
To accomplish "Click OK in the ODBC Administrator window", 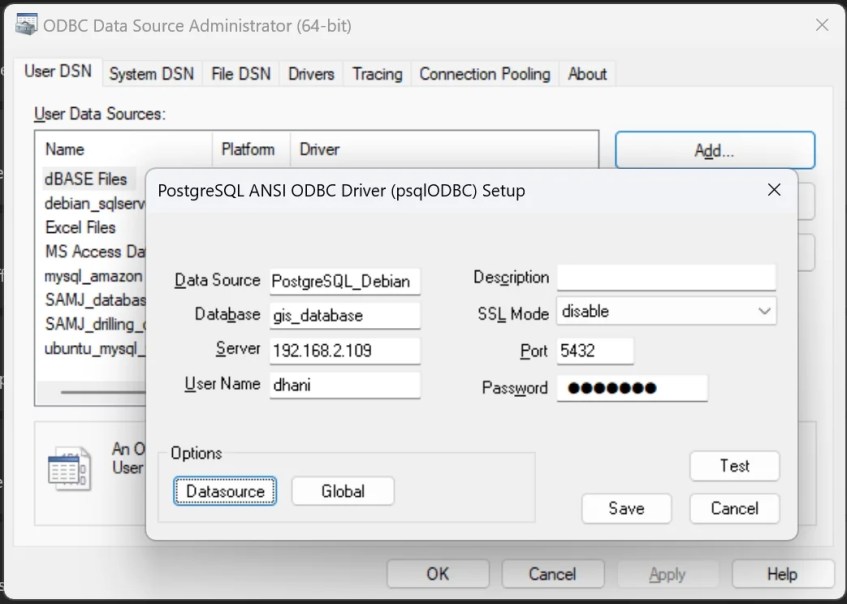I will coord(438,574).
